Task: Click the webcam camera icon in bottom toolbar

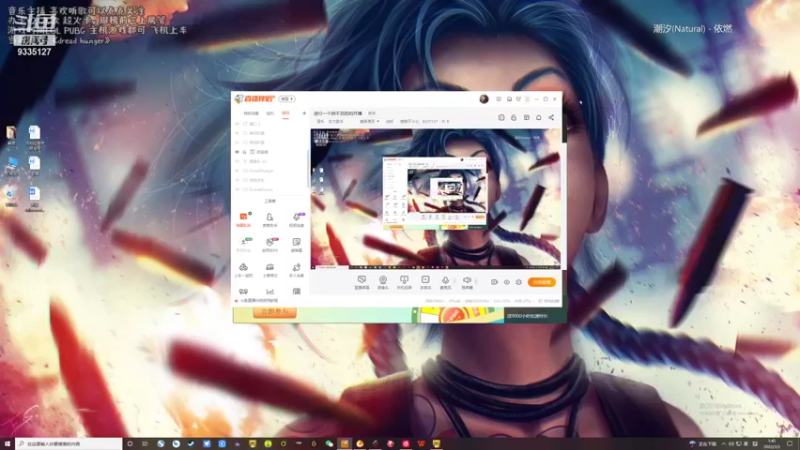Action: (383, 280)
